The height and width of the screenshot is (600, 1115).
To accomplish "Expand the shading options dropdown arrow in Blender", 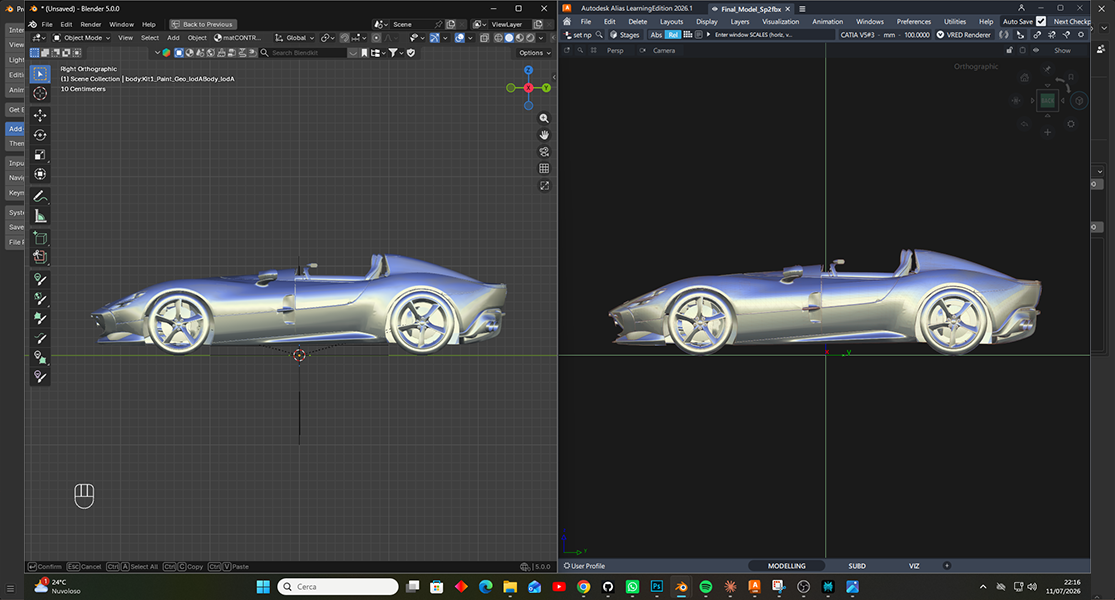I will point(541,38).
